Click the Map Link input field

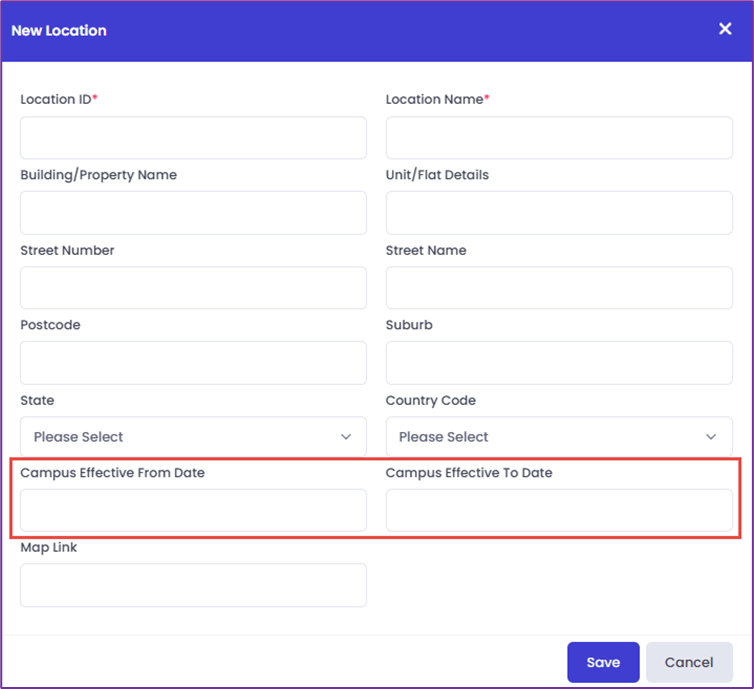pyautogui.click(x=193, y=585)
